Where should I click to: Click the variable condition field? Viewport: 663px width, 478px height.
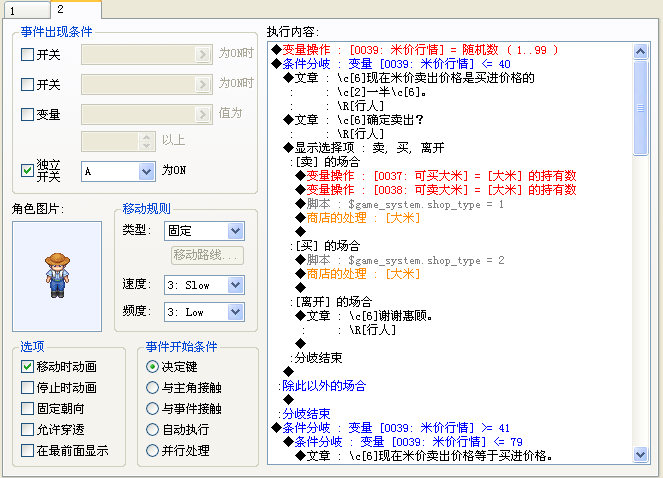click(x=147, y=115)
